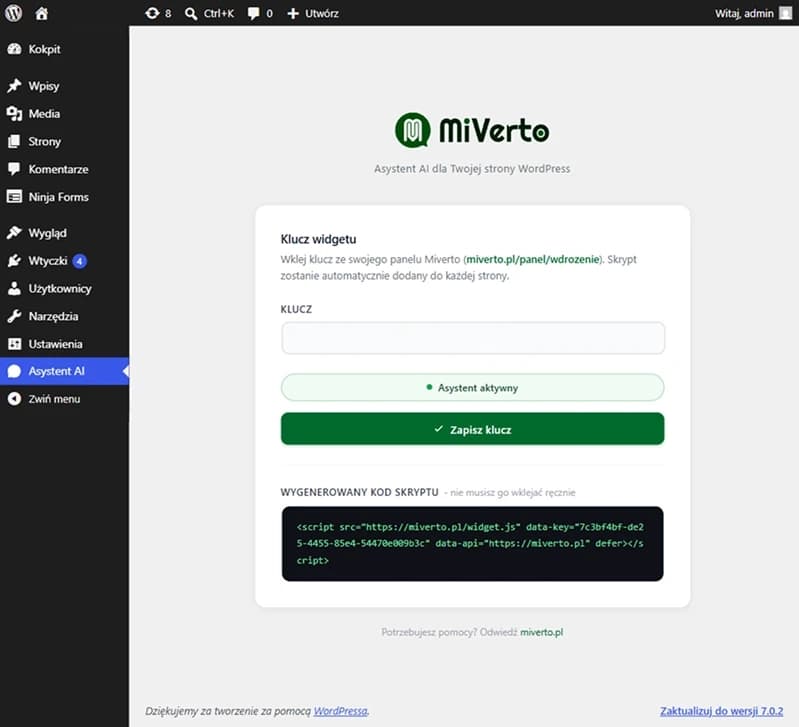Click the checkmark icon on Zapisz klucz
Viewport: 799px width, 727px height.
439,429
